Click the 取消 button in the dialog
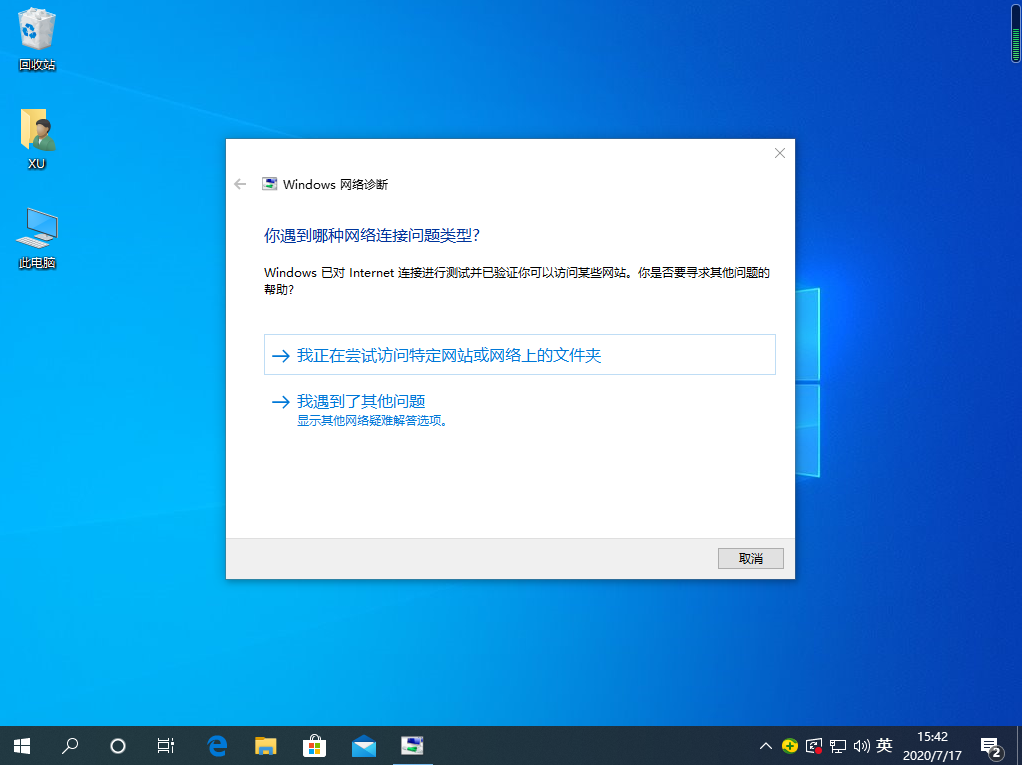1022x765 pixels. point(750,558)
